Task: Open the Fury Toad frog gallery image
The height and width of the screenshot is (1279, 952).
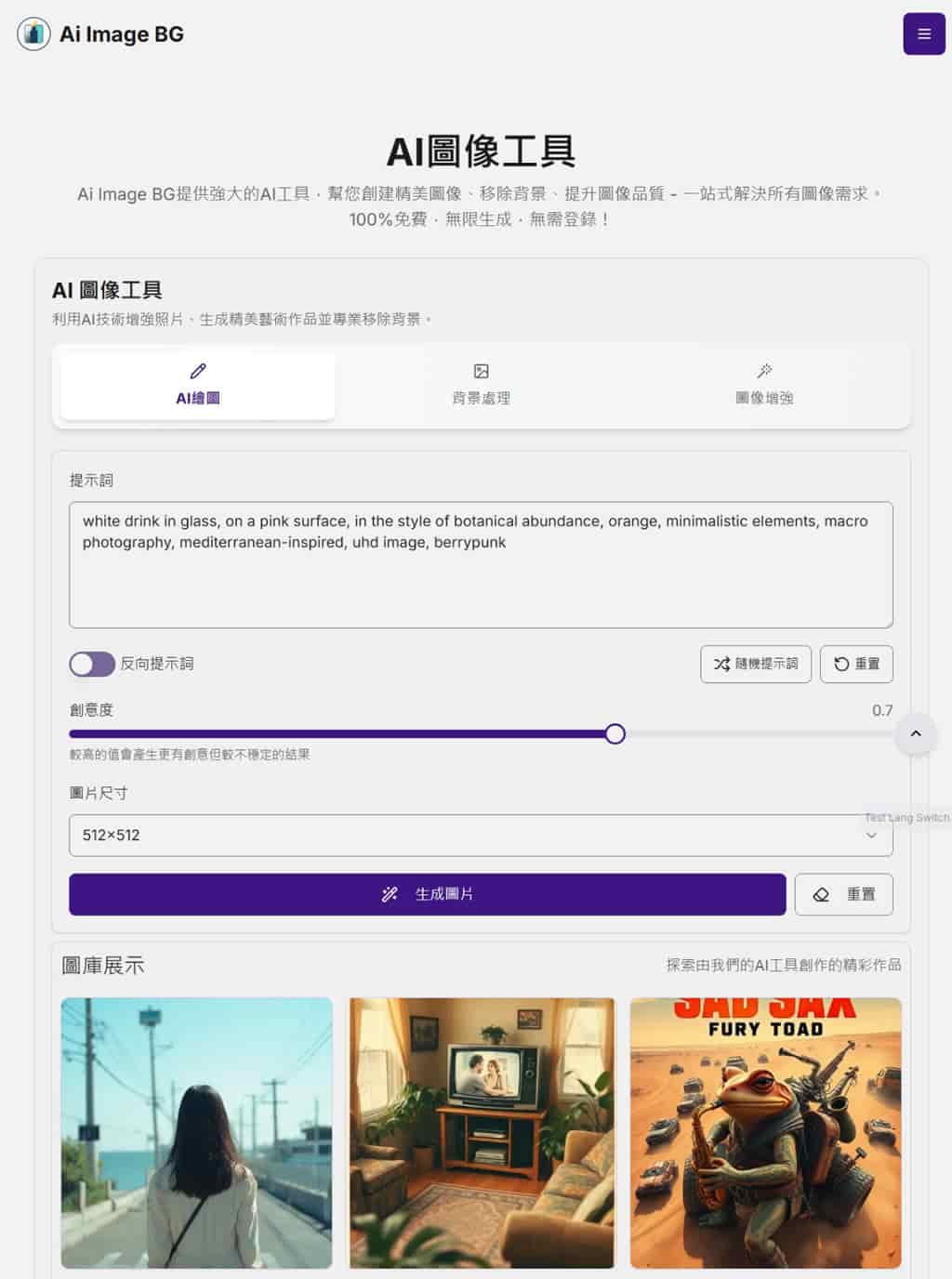Action: (765, 1132)
